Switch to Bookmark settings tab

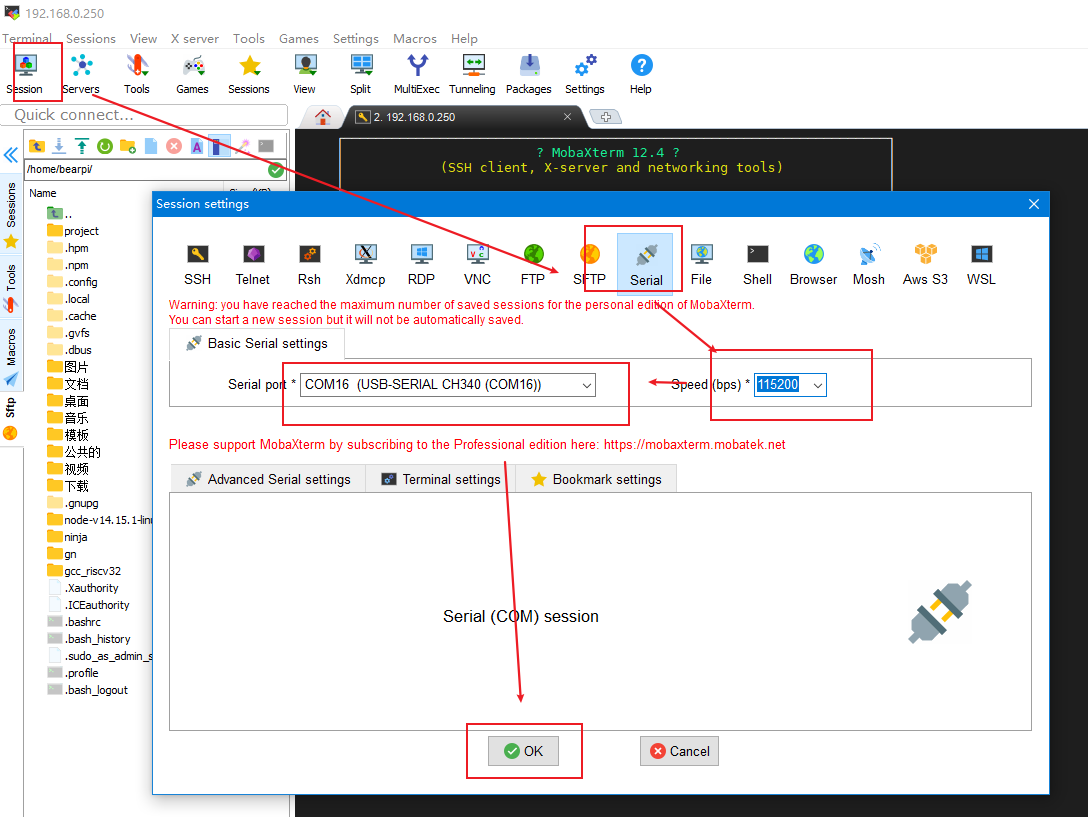pos(596,480)
